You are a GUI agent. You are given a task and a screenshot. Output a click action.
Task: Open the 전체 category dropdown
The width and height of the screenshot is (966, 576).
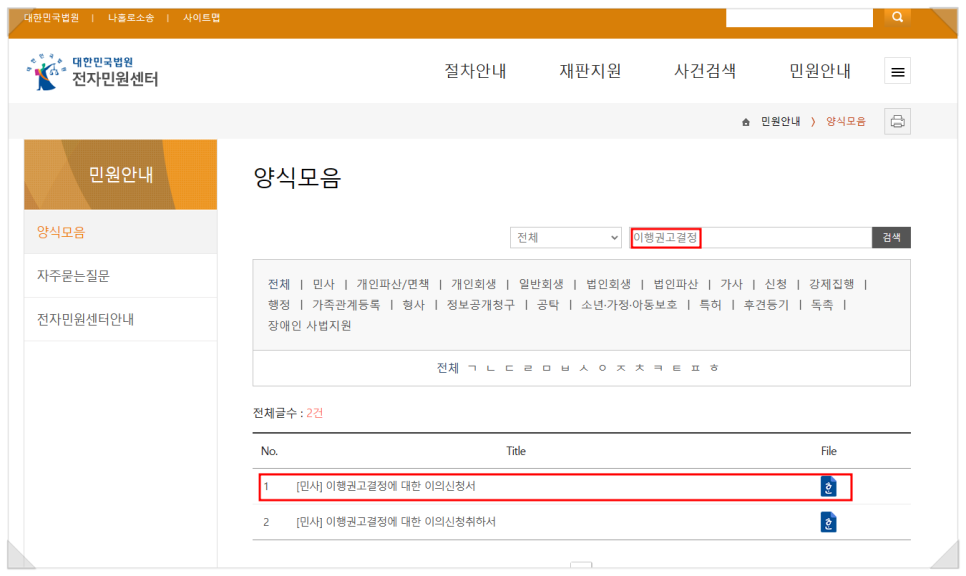(565, 237)
